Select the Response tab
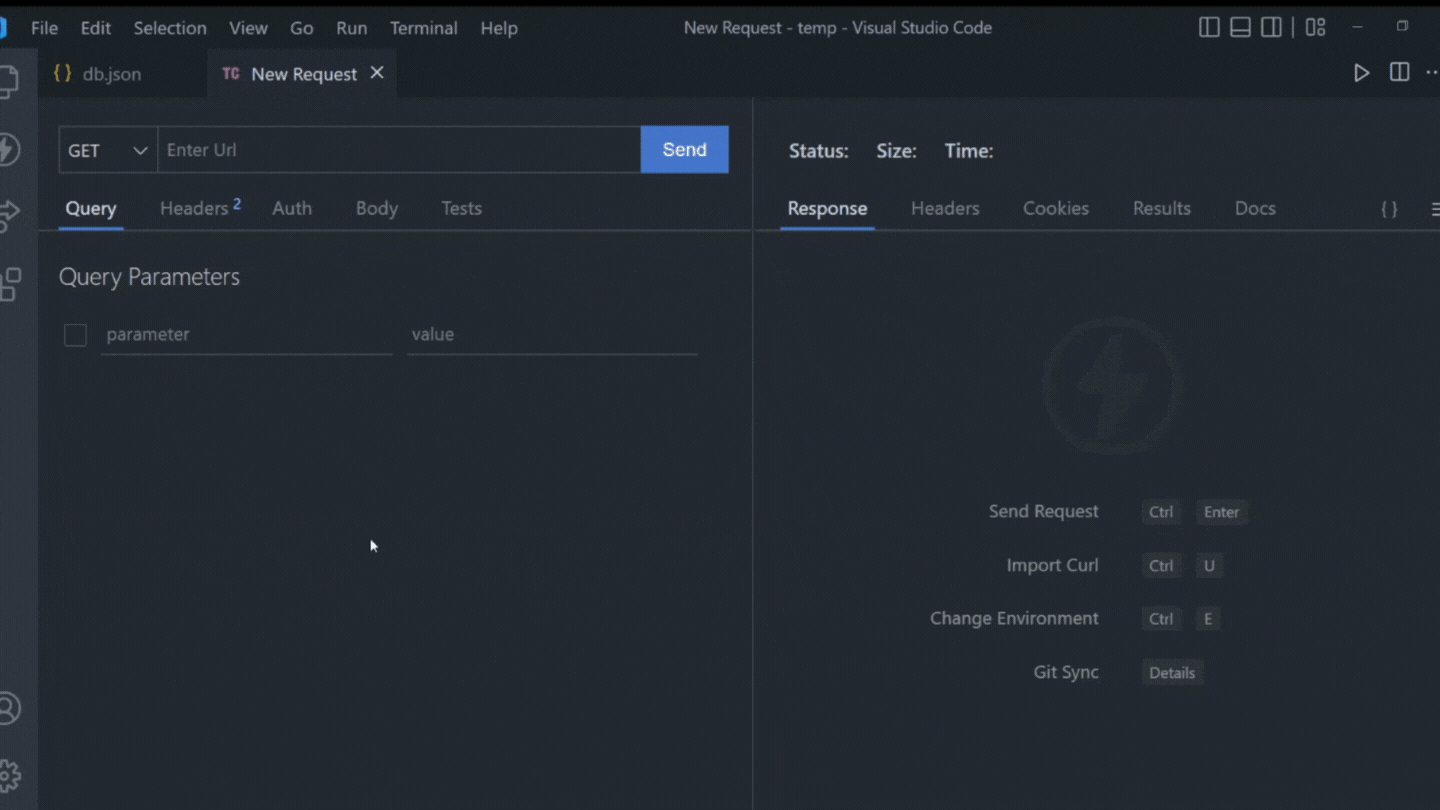This screenshot has height=810, width=1440. click(827, 209)
